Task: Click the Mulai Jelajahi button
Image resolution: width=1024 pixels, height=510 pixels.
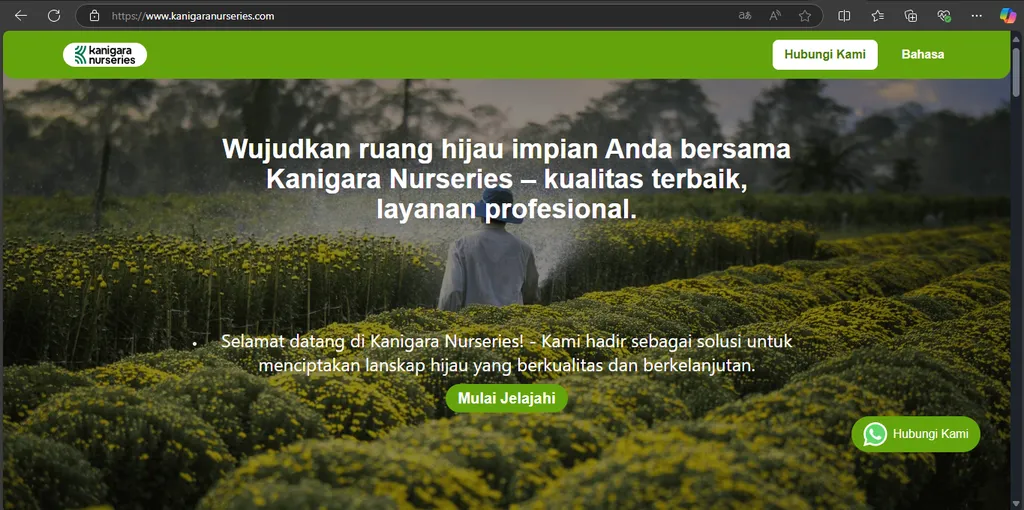Action: click(507, 398)
